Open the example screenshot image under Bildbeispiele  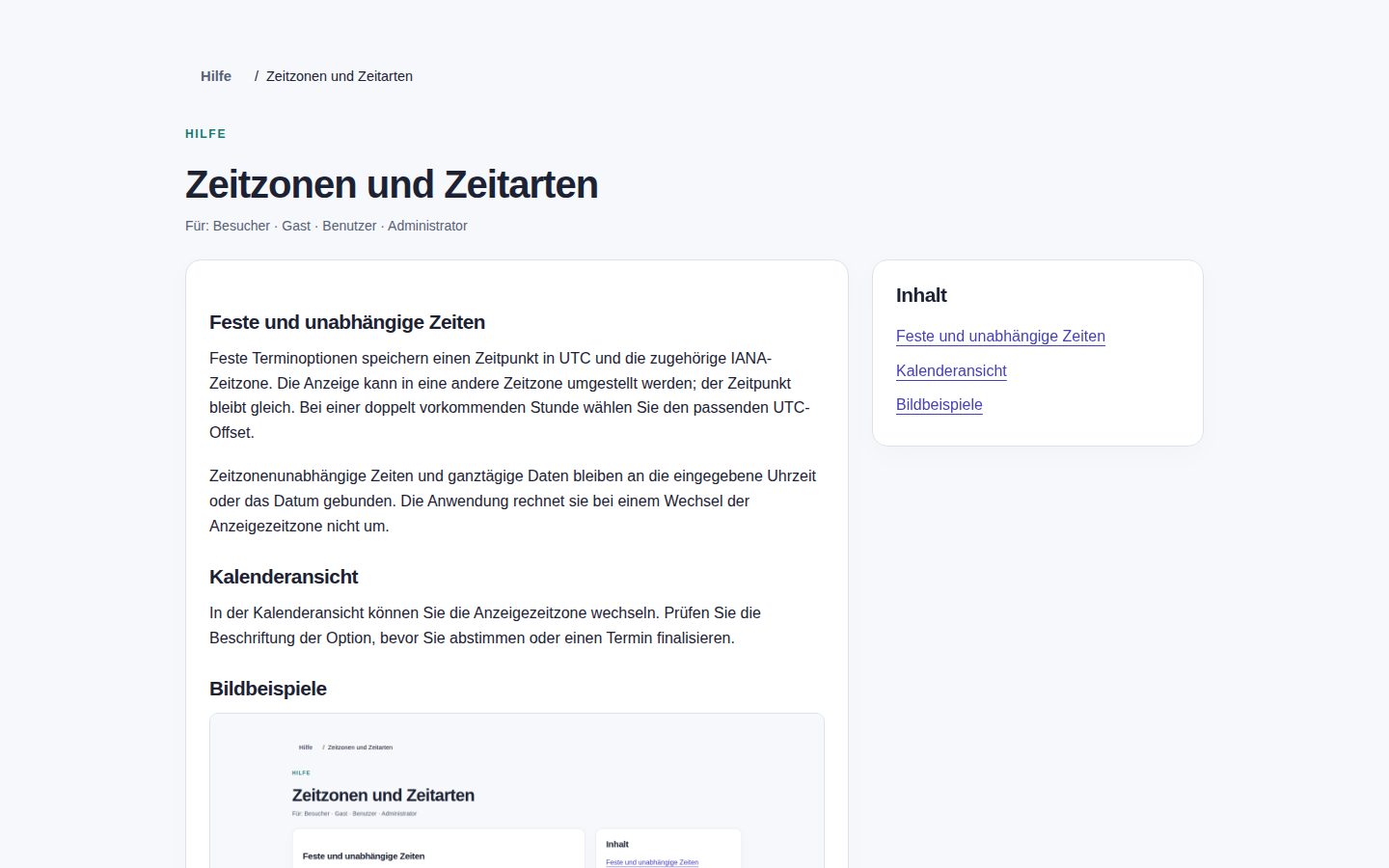[517, 791]
